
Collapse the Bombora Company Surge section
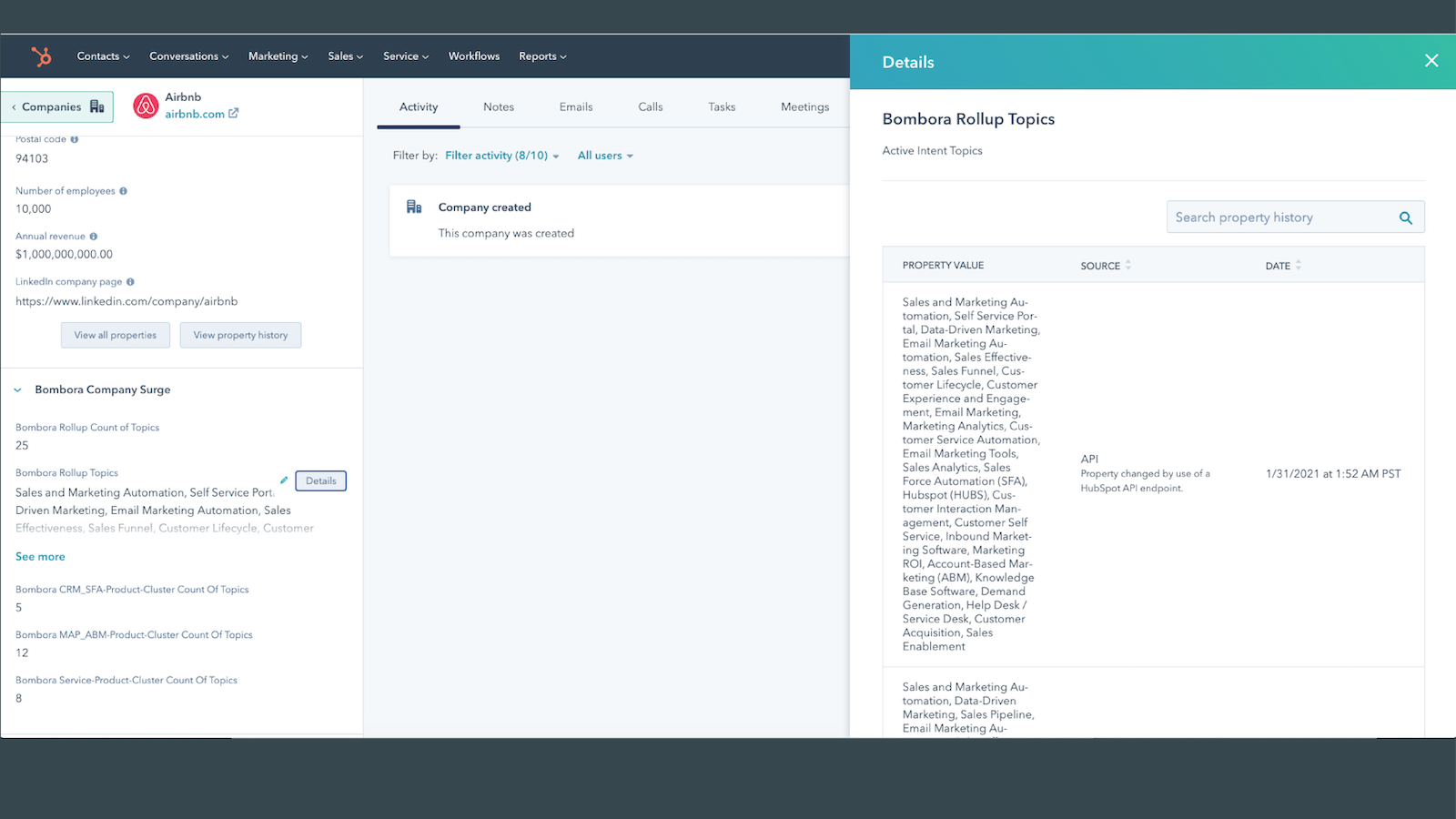click(x=18, y=389)
